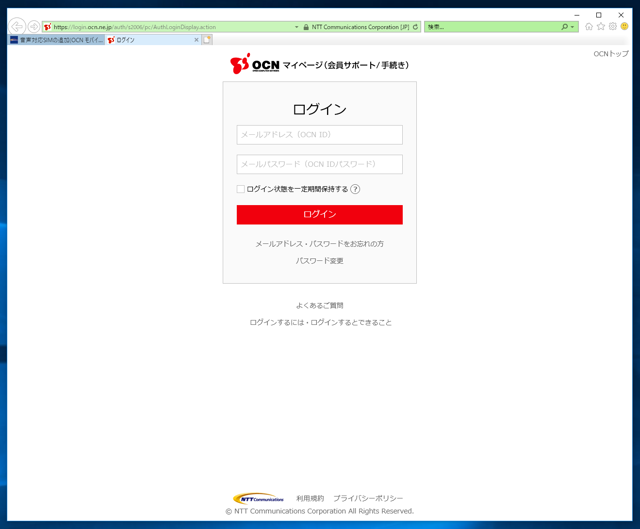This screenshot has height=529, width=640.
Task: Refresh the page with reload icon
Action: point(416,27)
